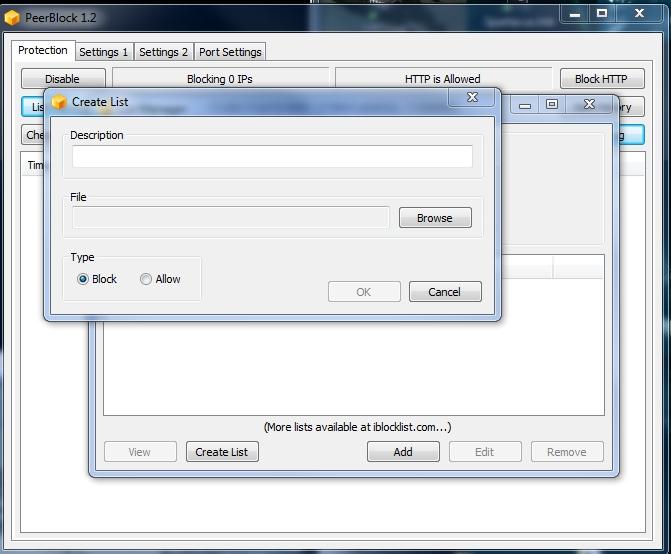Click the iblocklist.com more lists text
Screen dimensions: 671x554
pyautogui.click(x=357, y=427)
